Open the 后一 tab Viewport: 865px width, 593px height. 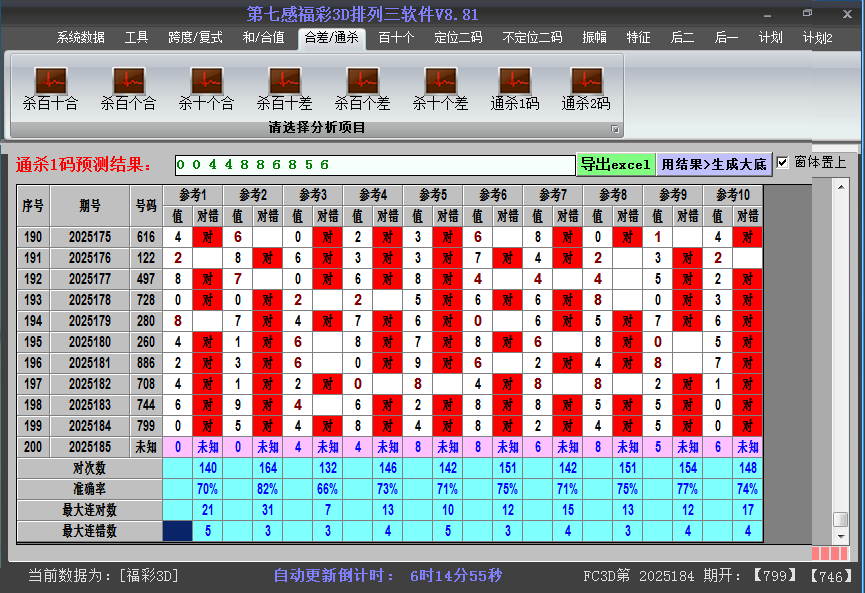[x=726, y=38]
